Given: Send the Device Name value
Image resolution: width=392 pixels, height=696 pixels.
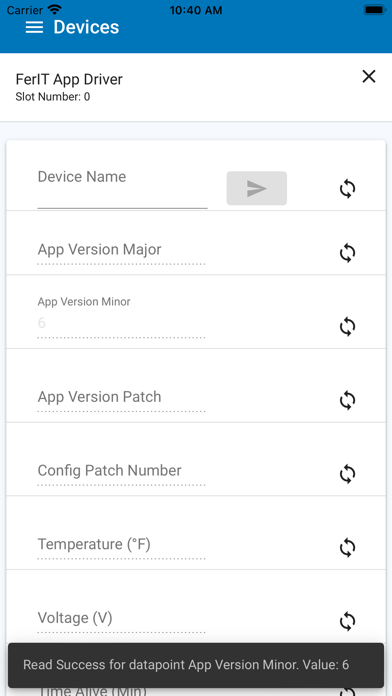Looking at the screenshot, I should (x=257, y=188).
